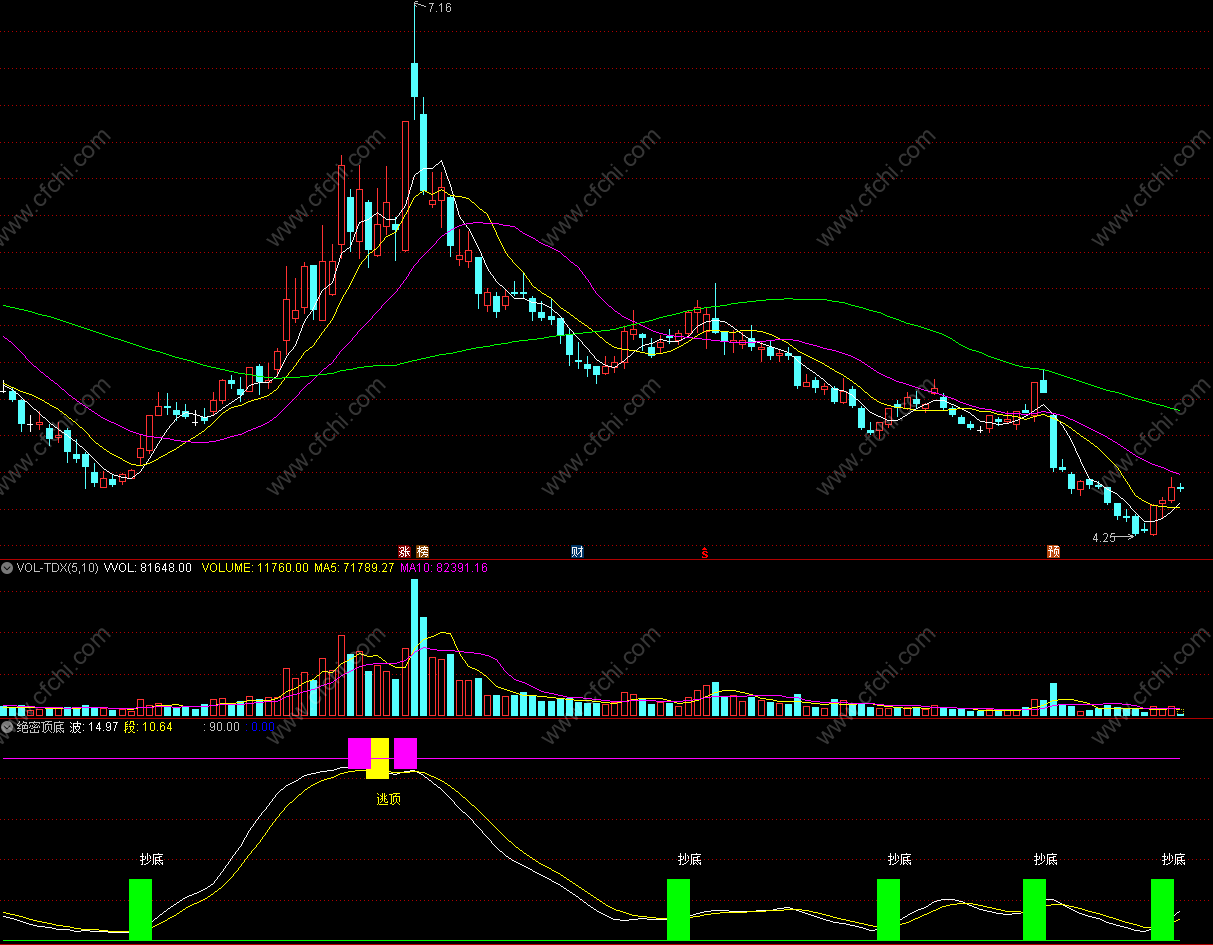Viewport: 1213px width, 945px height.
Task: Click the yellow 逃顶 signal block
Action: (377, 758)
